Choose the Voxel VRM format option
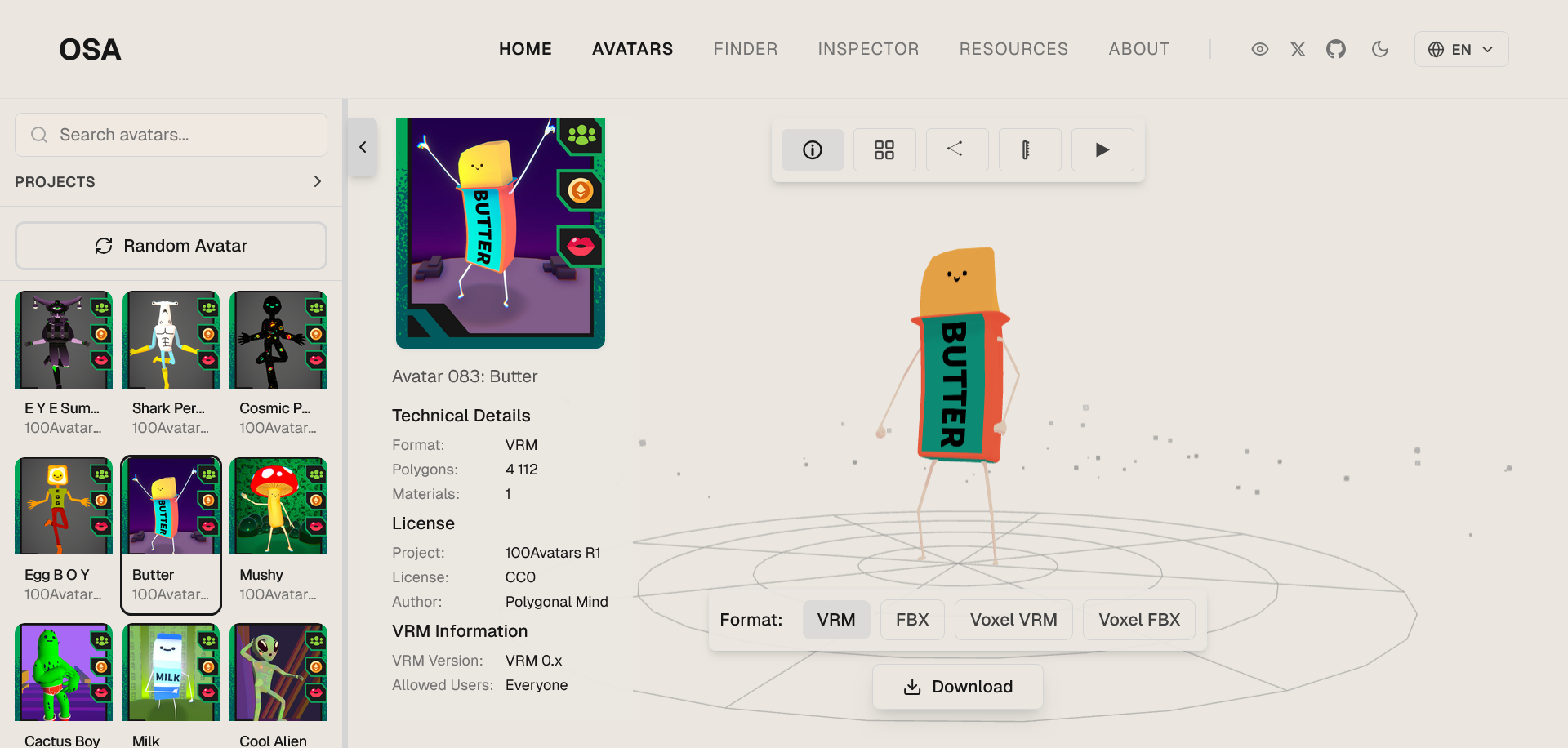The width and height of the screenshot is (1568, 748). [1013, 620]
